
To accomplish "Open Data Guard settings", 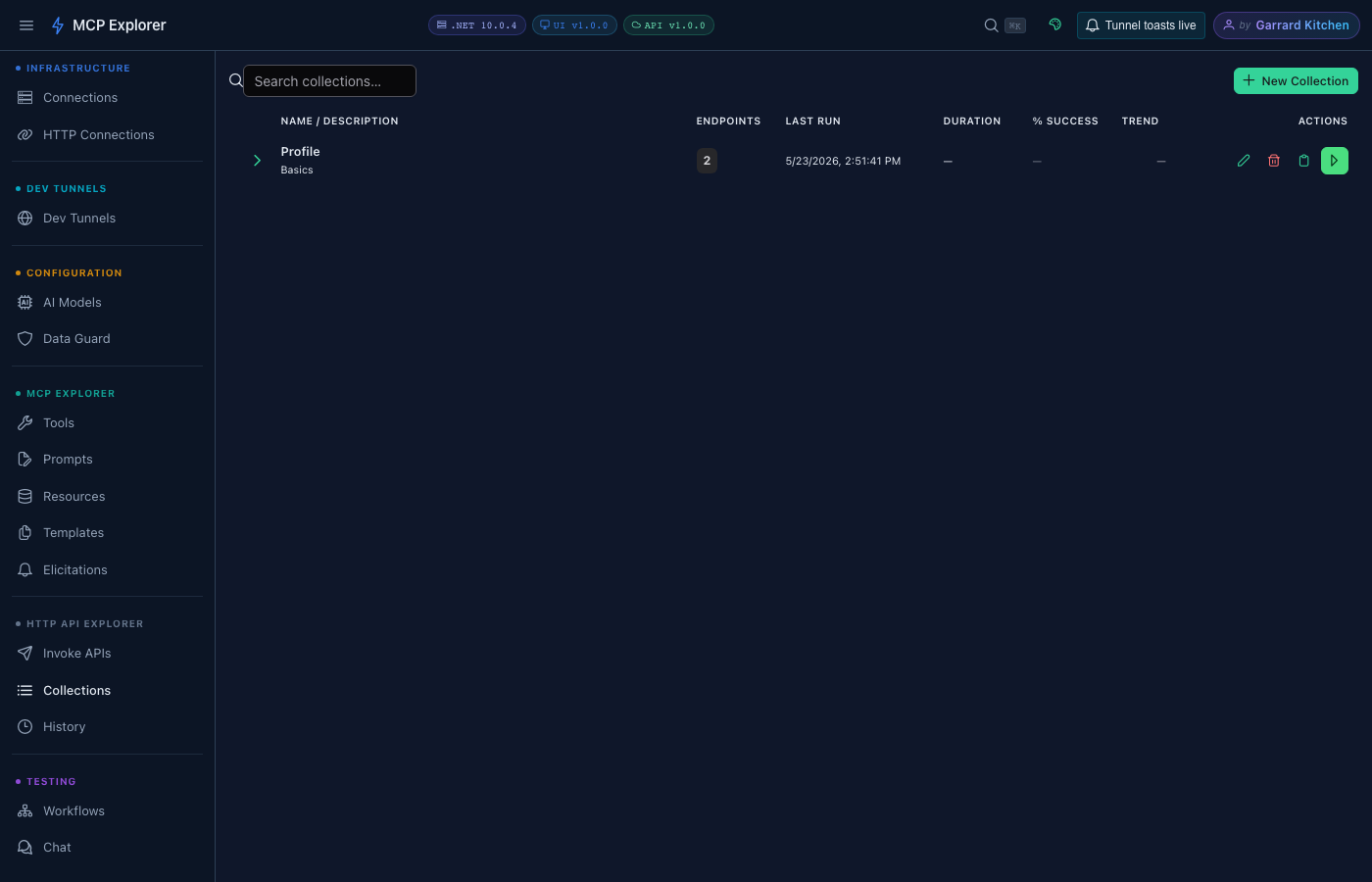I will 108,339.
